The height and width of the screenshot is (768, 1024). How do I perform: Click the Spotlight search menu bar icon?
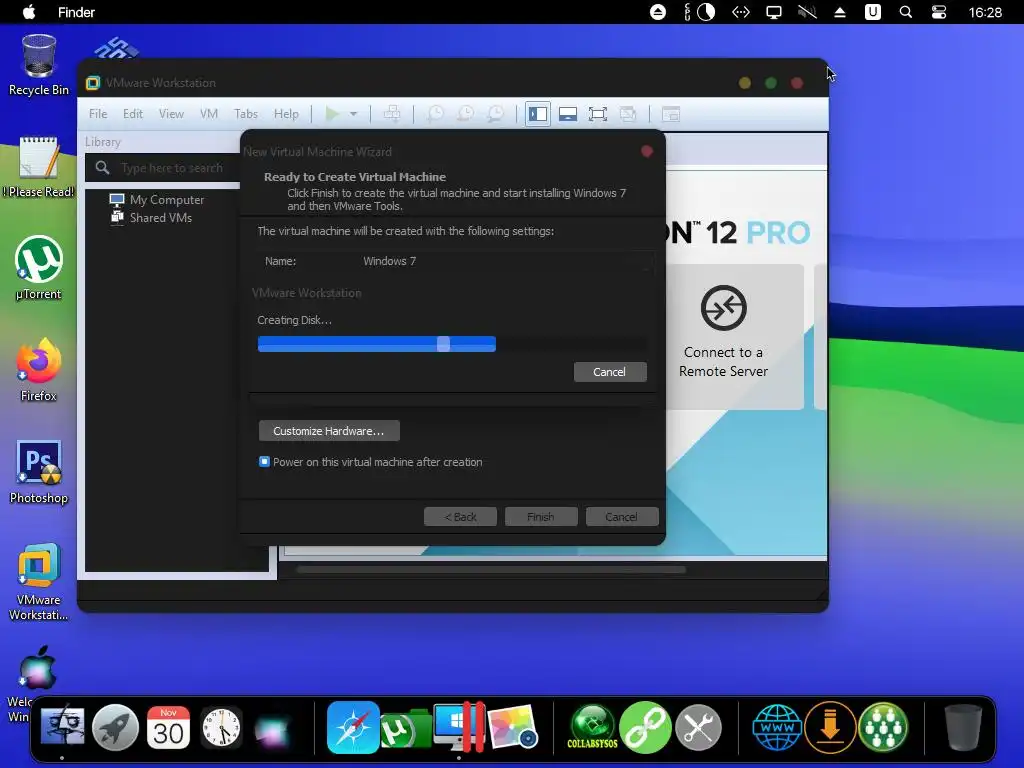tap(906, 12)
